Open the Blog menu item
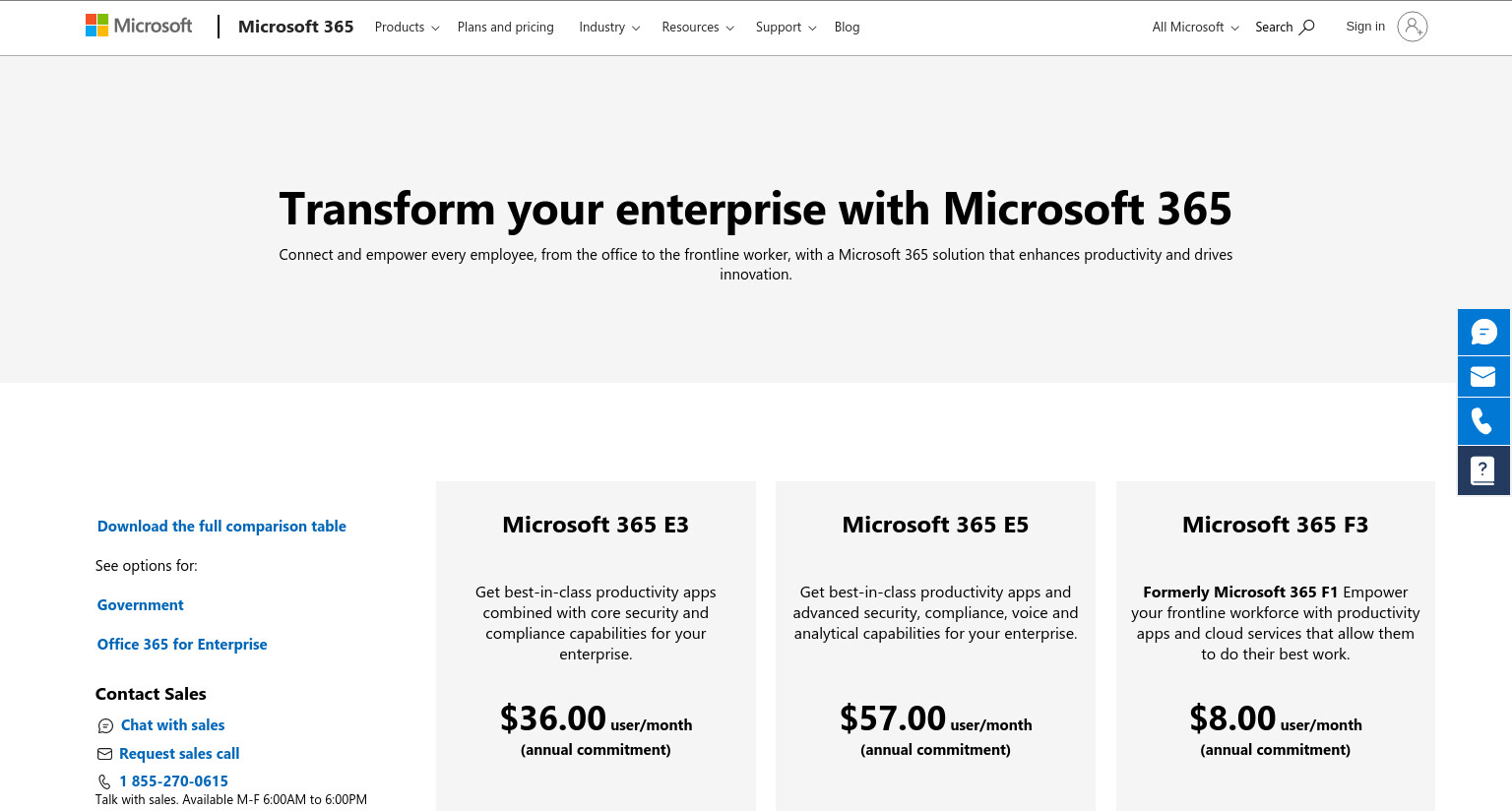This screenshot has width=1512, height=811. coord(847,27)
